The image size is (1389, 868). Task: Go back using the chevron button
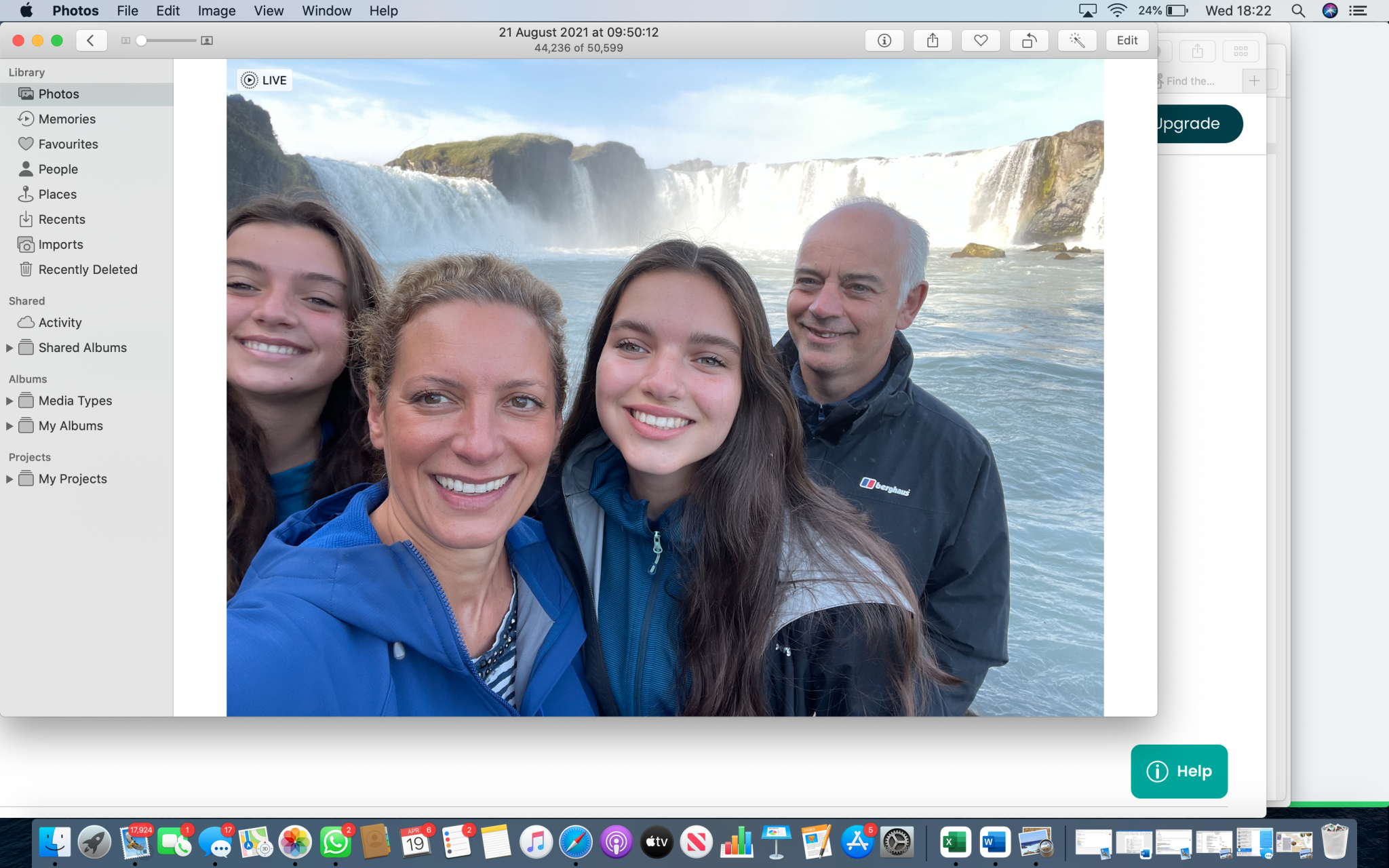pyautogui.click(x=91, y=41)
